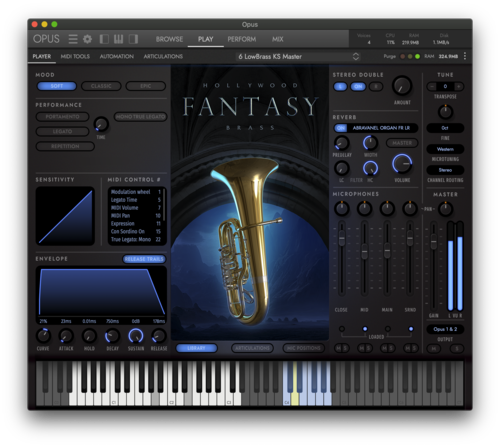Open the Abravanel Organ reverb preset dropdown
This screenshot has width=500, height=447.
(x=382, y=128)
